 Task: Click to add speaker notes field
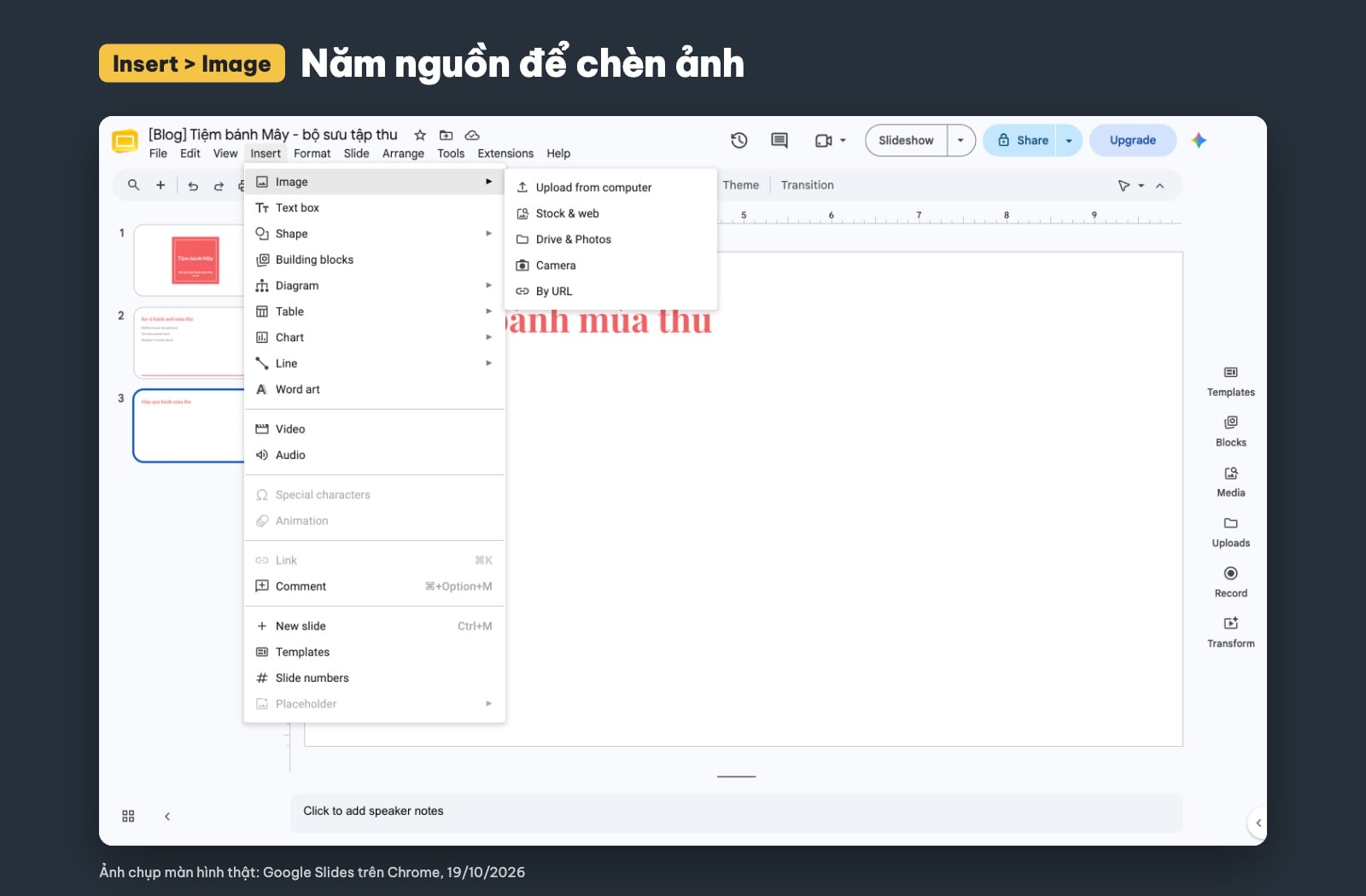pyautogui.click(x=736, y=812)
